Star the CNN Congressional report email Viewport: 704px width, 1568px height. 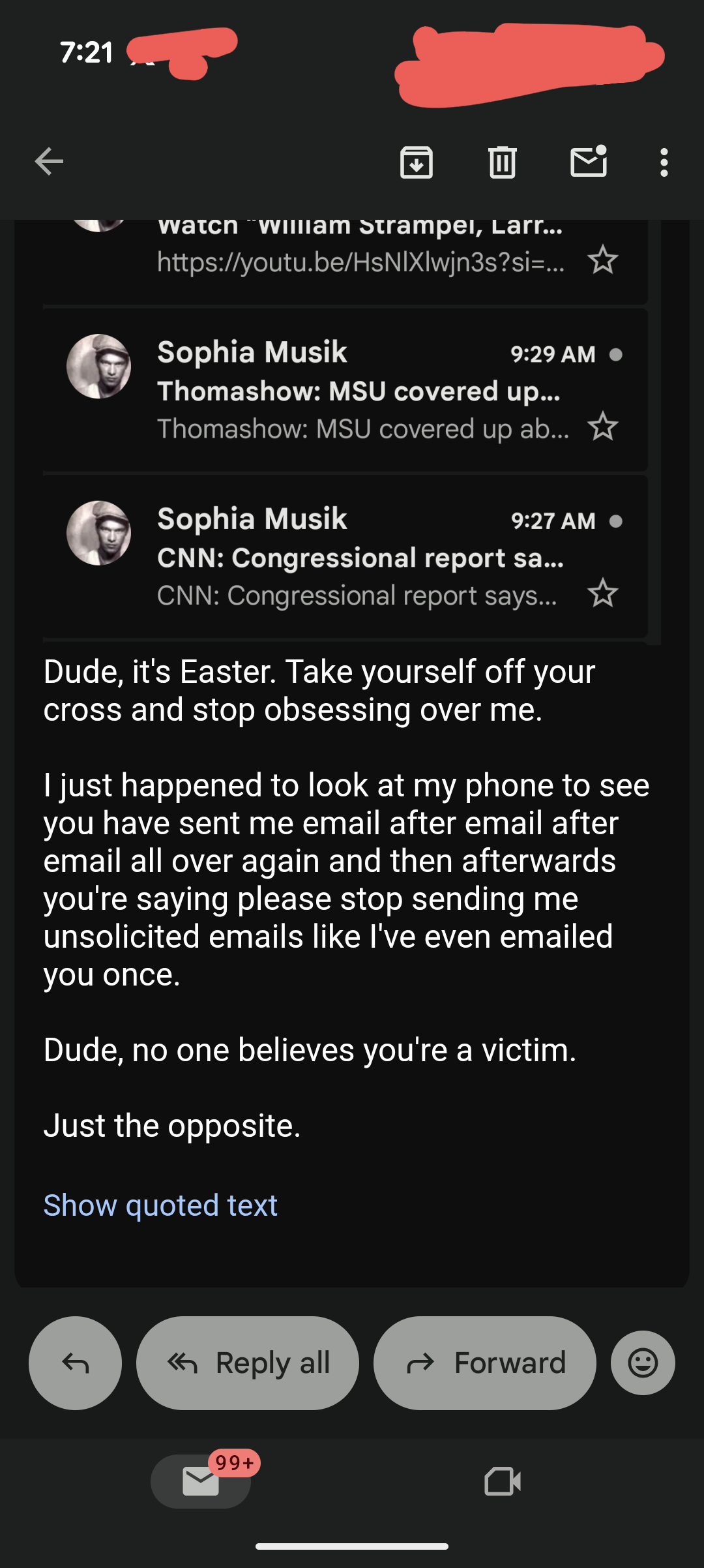(x=602, y=594)
